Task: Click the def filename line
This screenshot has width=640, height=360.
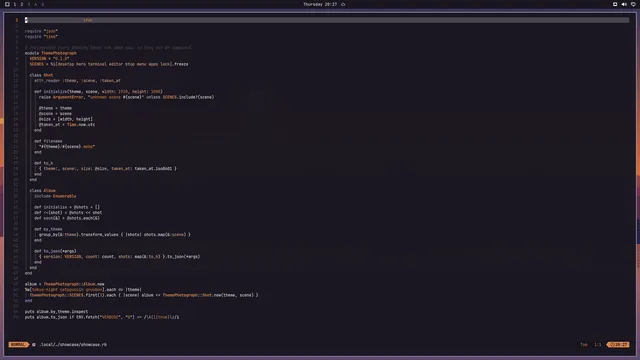Action: pos(48,141)
